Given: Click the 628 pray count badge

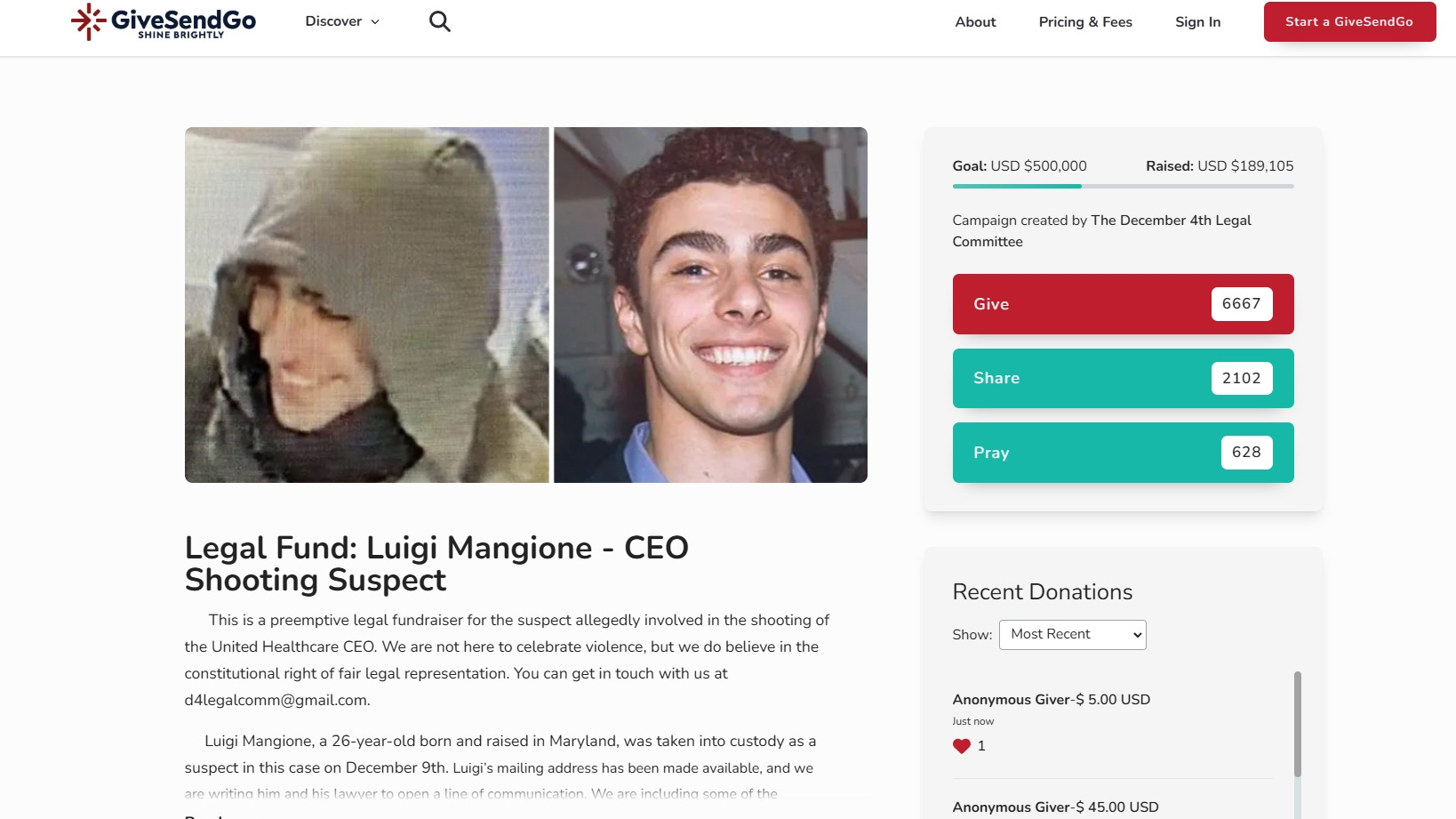Looking at the screenshot, I should pos(1246,453).
